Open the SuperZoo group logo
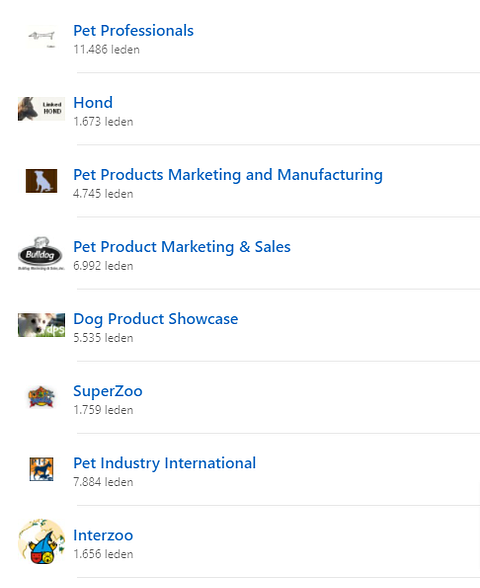The image size is (480, 588). click(x=41, y=397)
